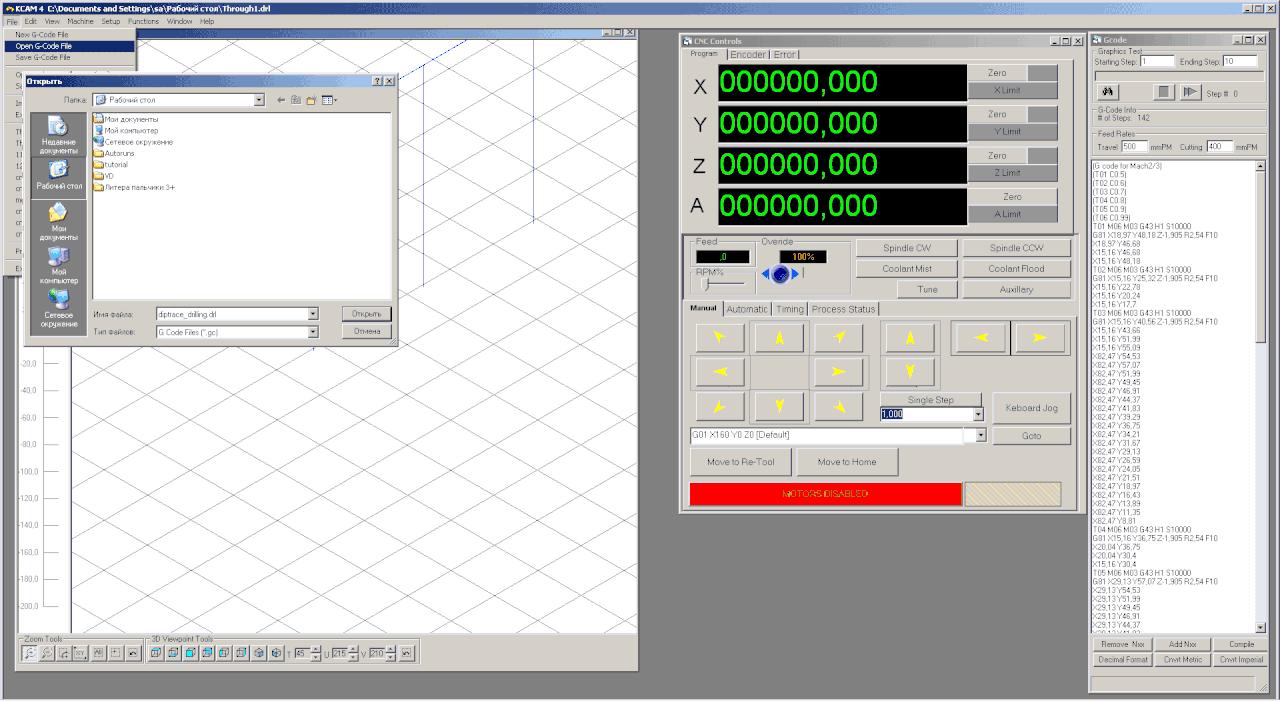Viewport: 1280px width, 701px height.
Task: Open the Single Step value dropdown
Action: pos(977,414)
